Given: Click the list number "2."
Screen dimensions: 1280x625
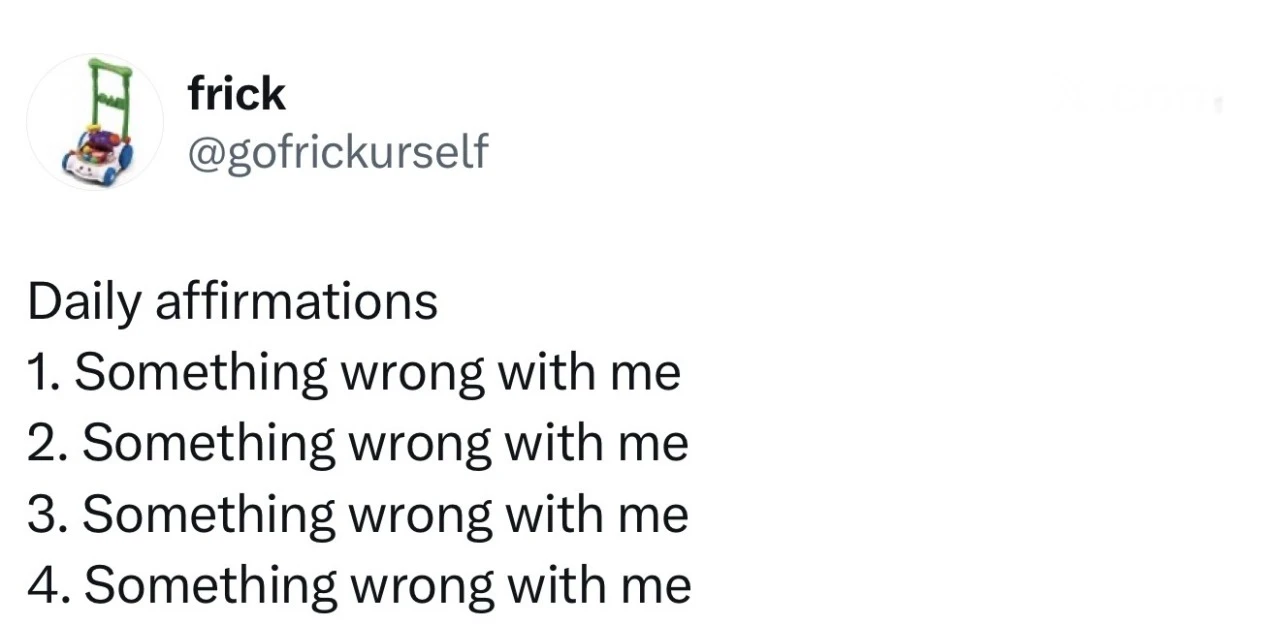Looking at the screenshot, I should tap(48, 443).
